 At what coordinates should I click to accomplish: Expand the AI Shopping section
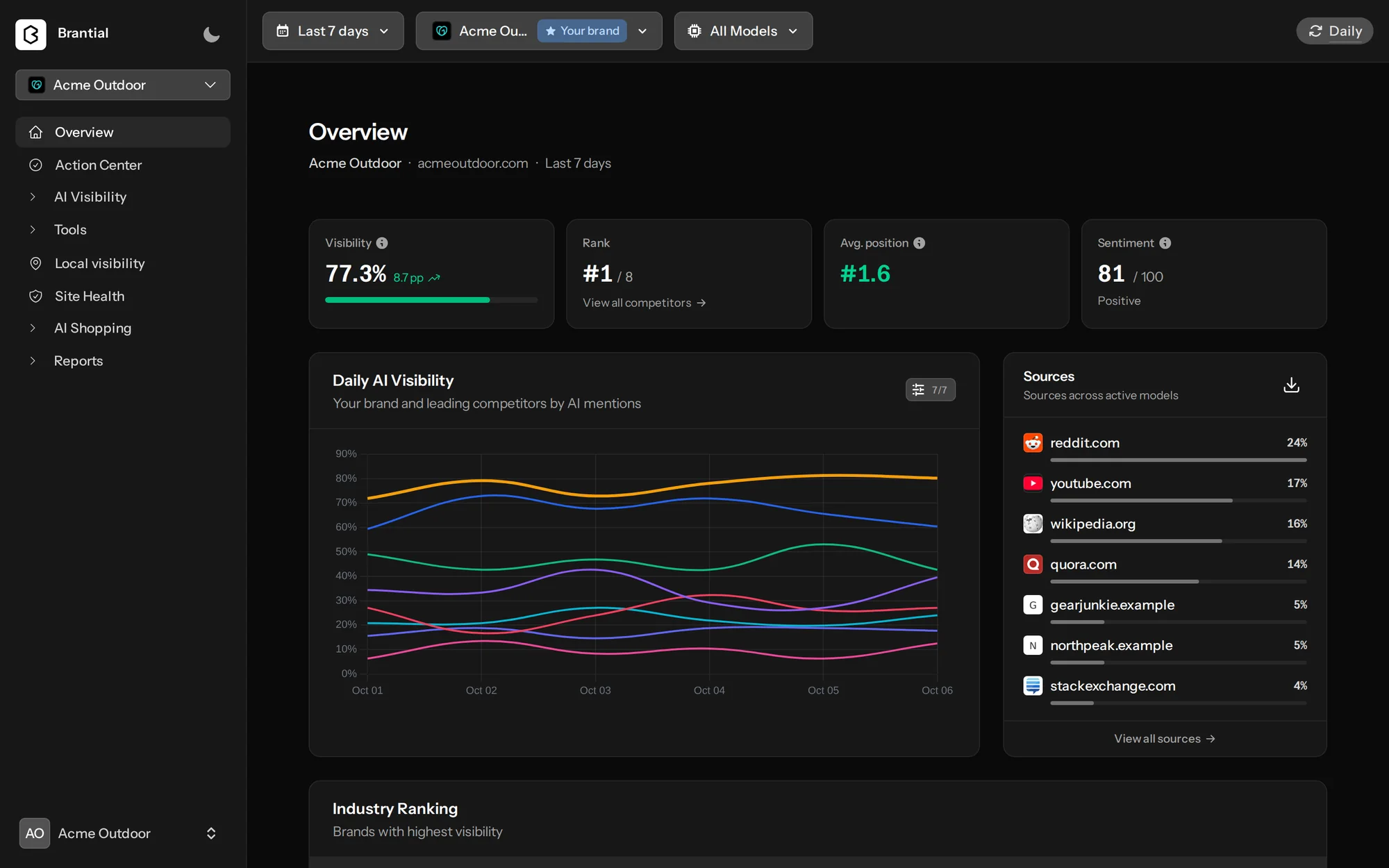(x=123, y=328)
